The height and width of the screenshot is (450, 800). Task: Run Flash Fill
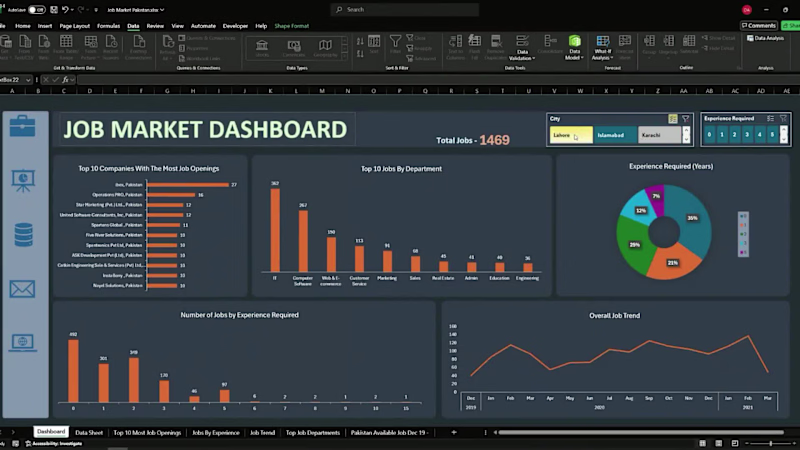(474, 47)
